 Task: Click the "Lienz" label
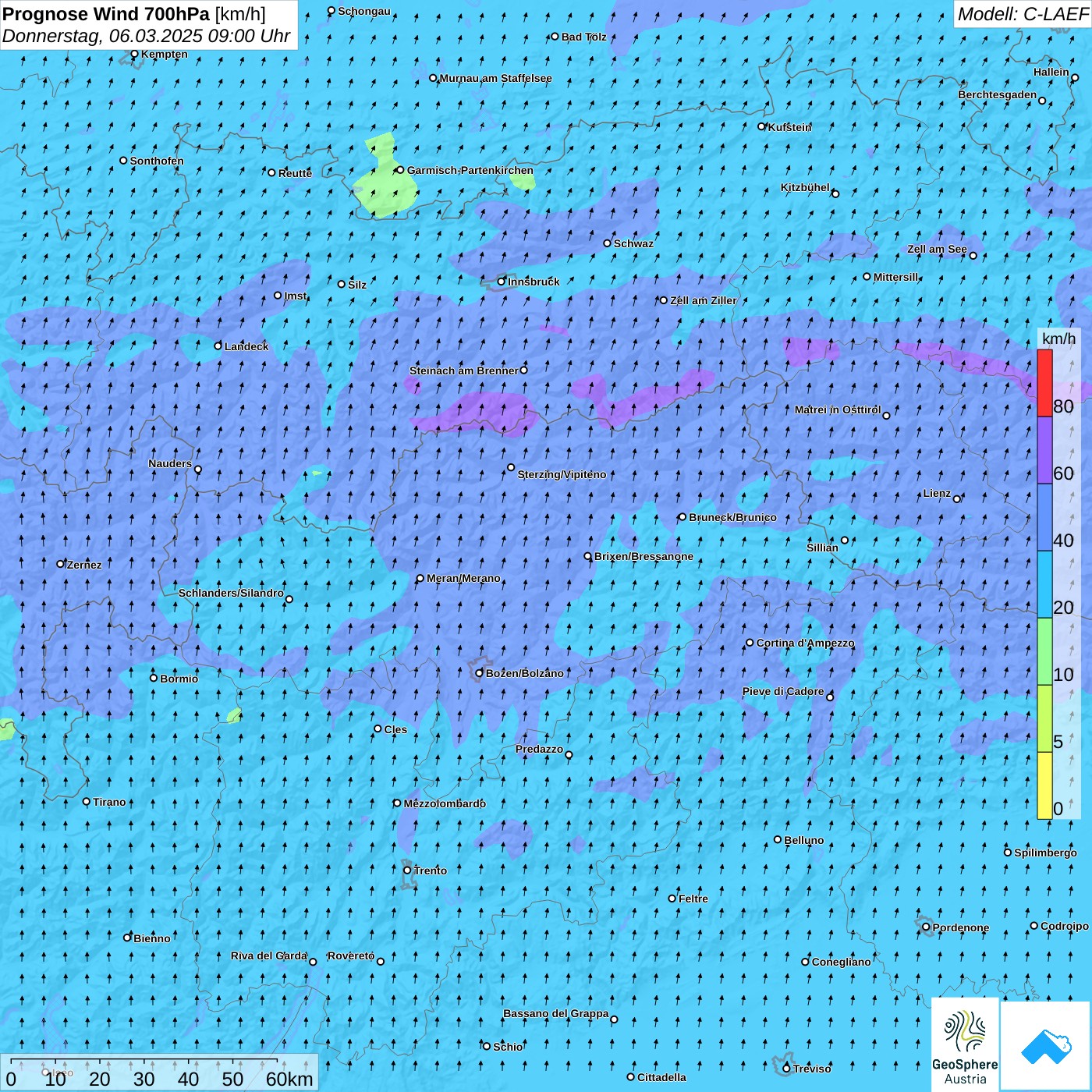click(x=937, y=493)
